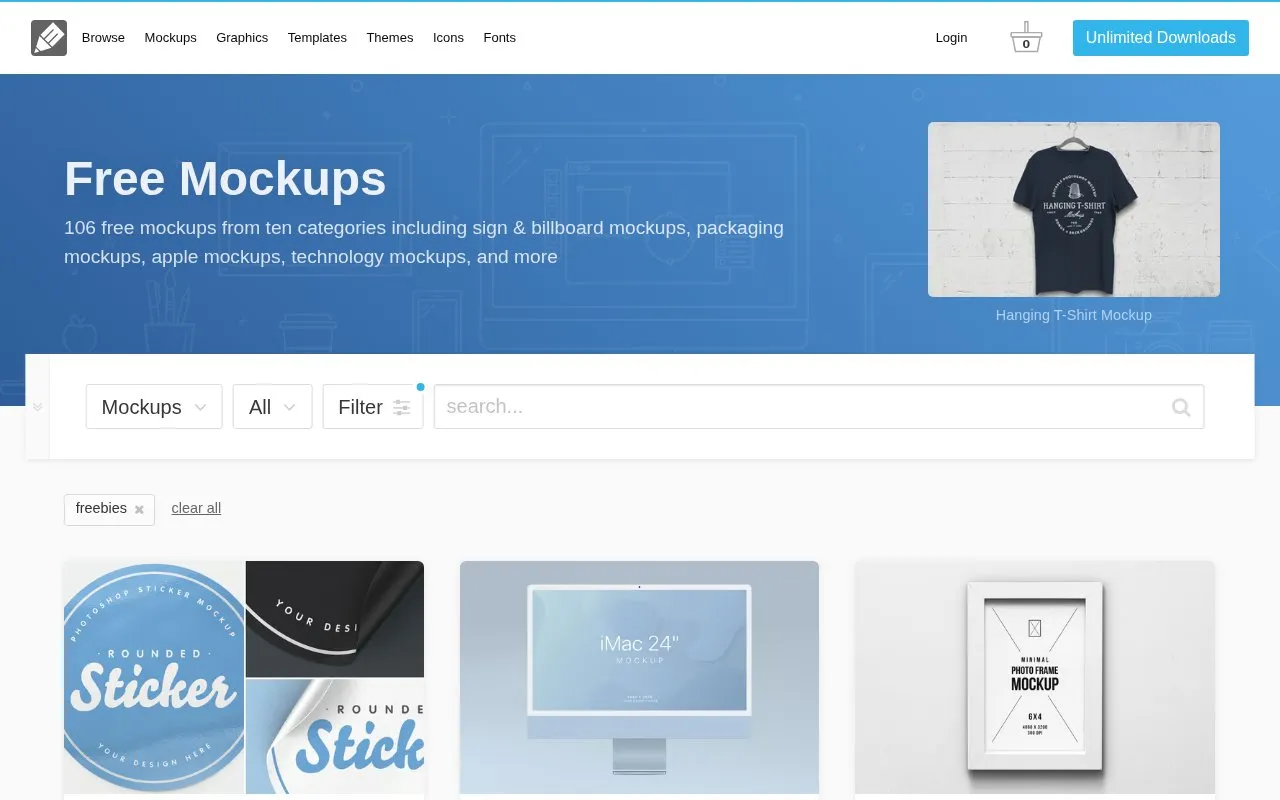The height and width of the screenshot is (800, 1280).
Task: Click the clear all link
Action: (196, 508)
